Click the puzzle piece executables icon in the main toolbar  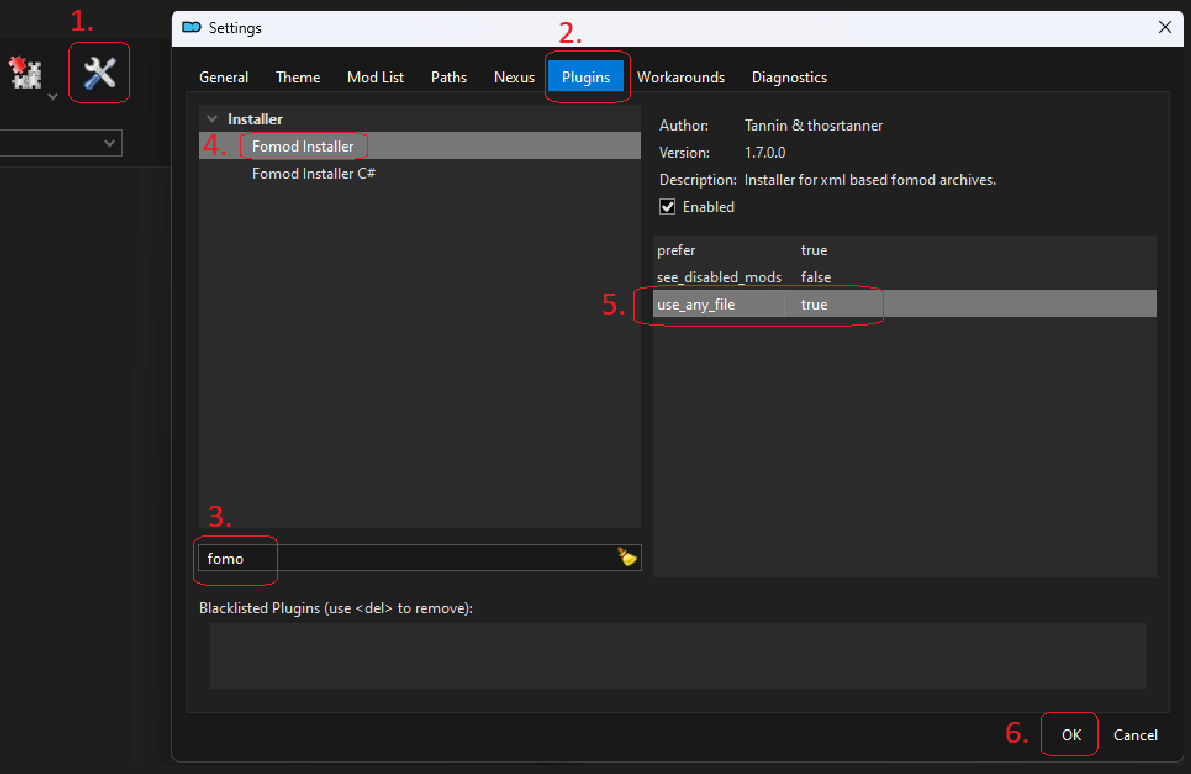(25, 74)
